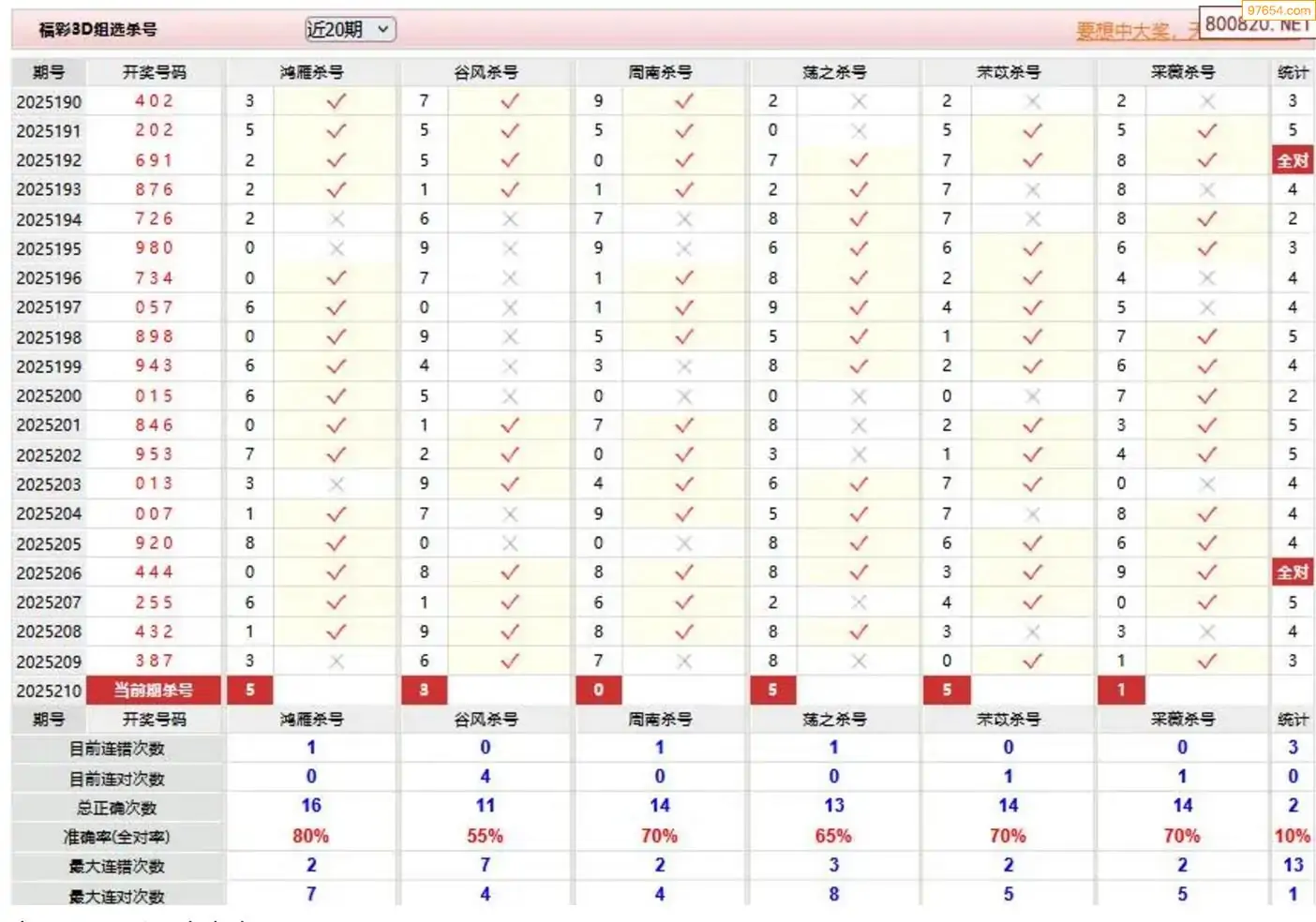
Task: Click draw number 691 for period 2025192
Action: tap(154, 160)
